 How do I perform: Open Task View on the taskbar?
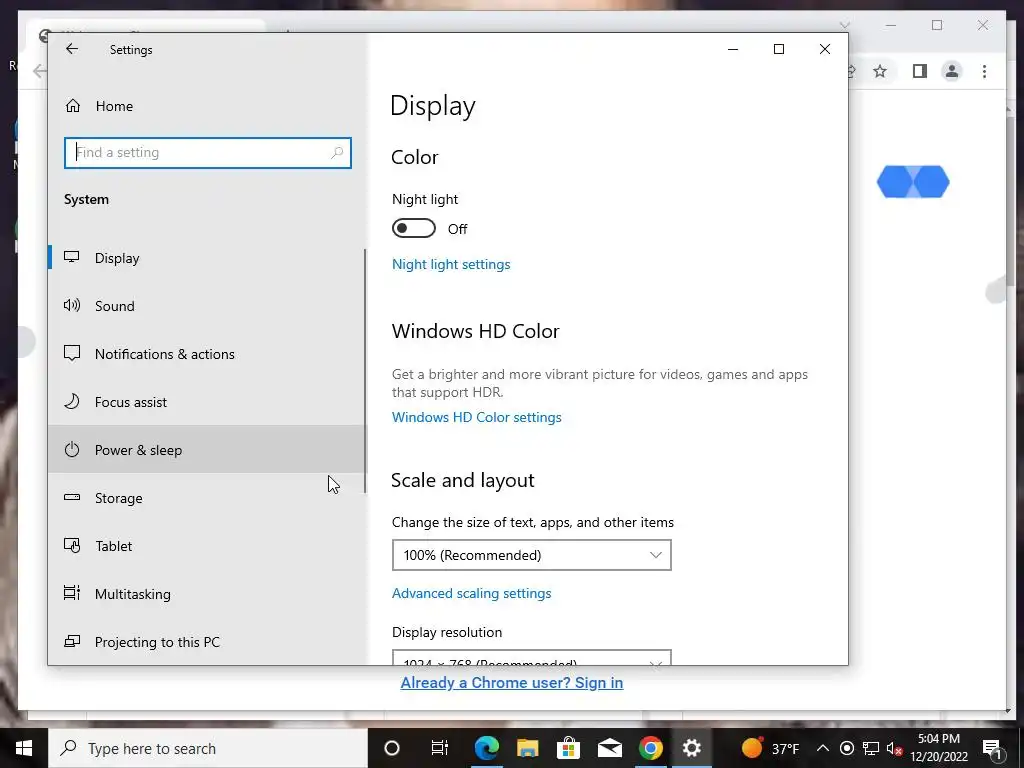pyautogui.click(x=440, y=748)
